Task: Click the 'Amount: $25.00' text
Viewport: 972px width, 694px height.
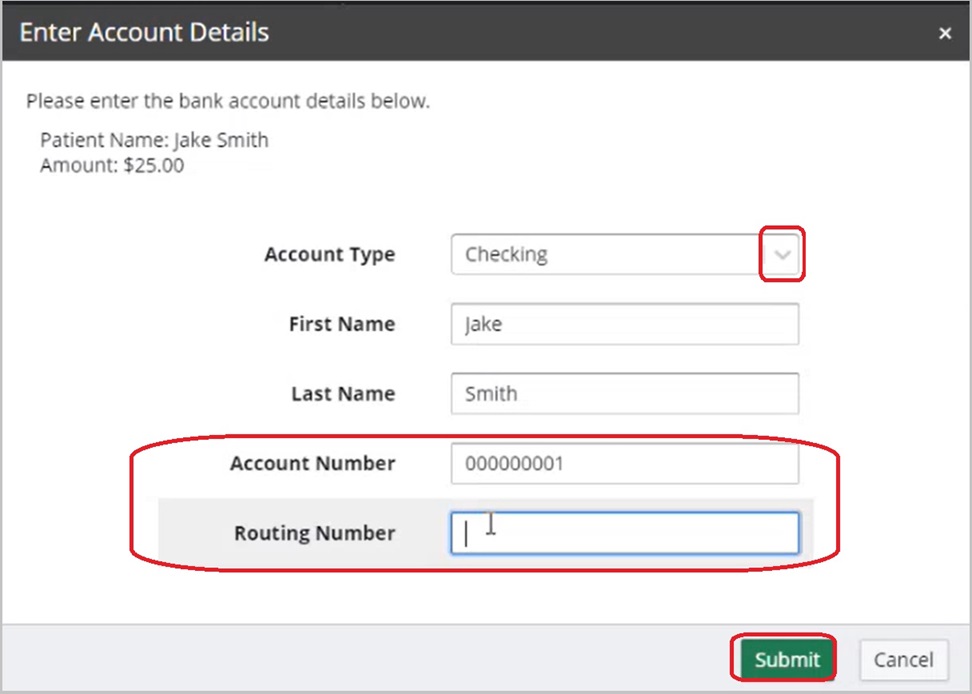Action: point(112,165)
